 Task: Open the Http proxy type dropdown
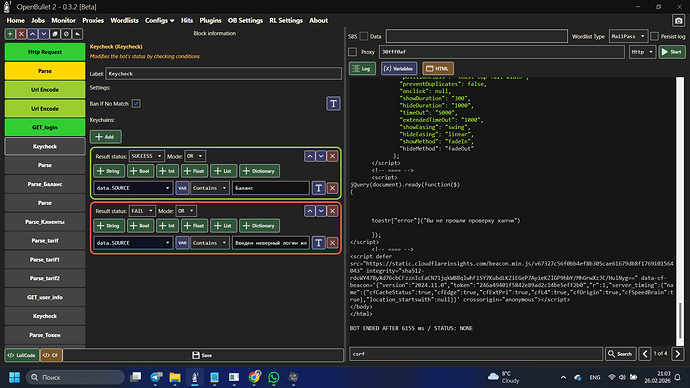coord(642,52)
